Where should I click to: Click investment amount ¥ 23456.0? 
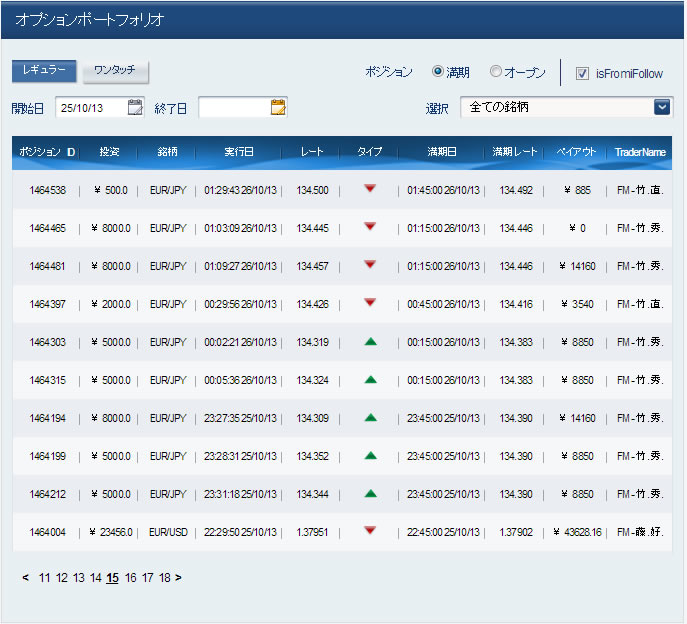pyautogui.click(x=111, y=532)
